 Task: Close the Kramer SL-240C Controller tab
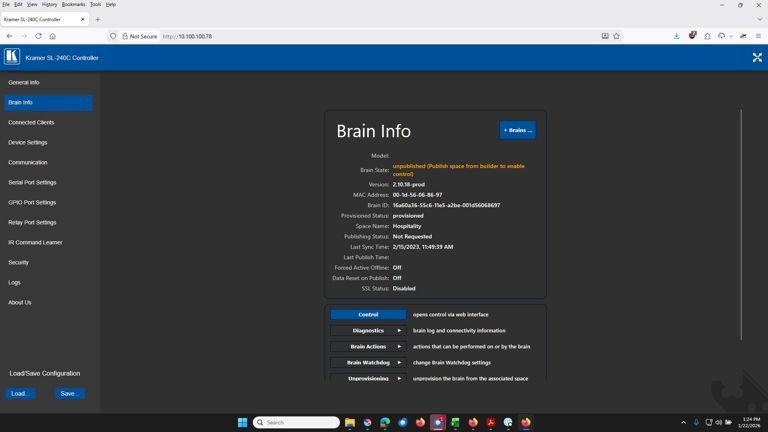82,20
